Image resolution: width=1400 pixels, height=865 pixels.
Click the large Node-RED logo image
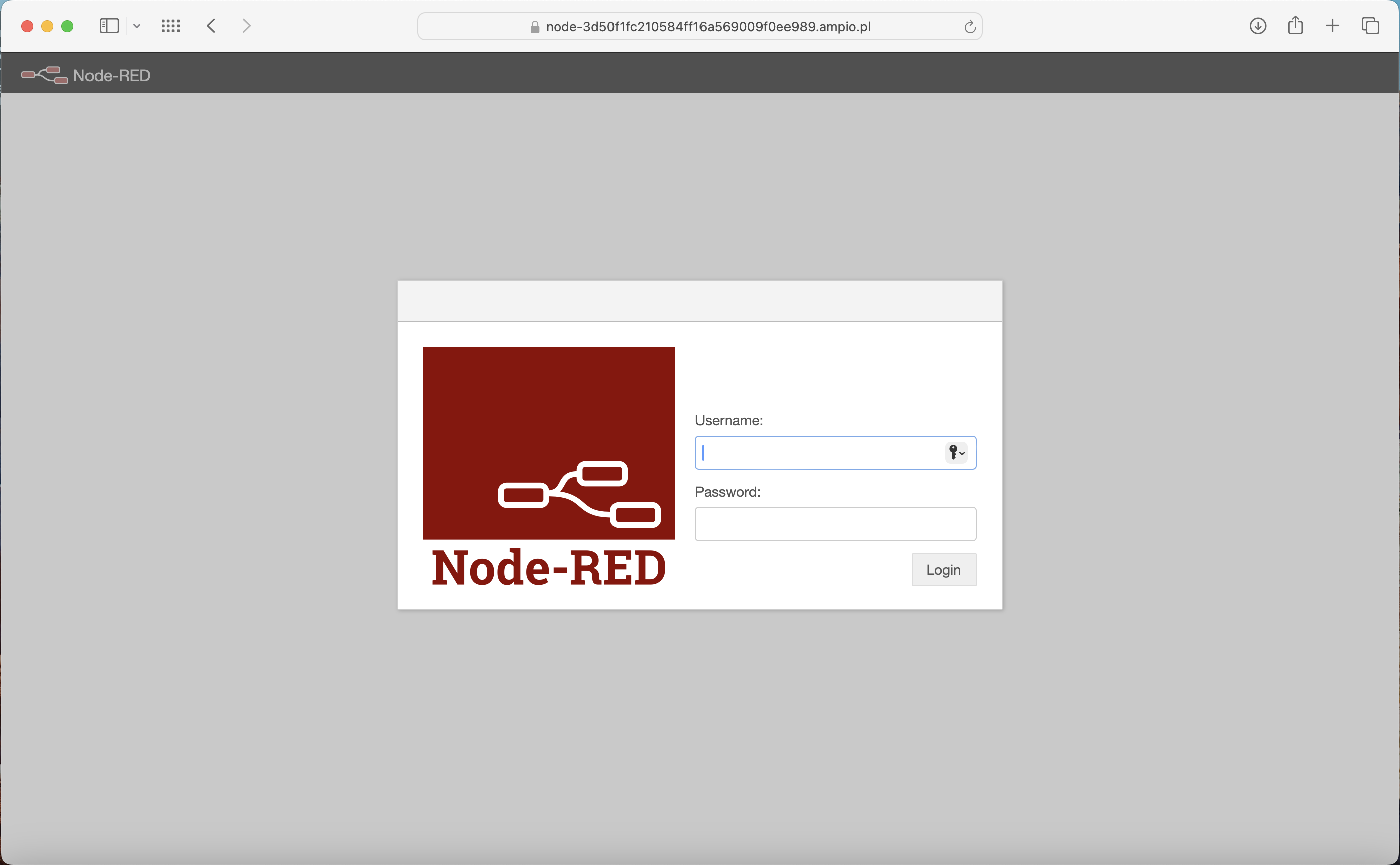(x=549, y=467)
